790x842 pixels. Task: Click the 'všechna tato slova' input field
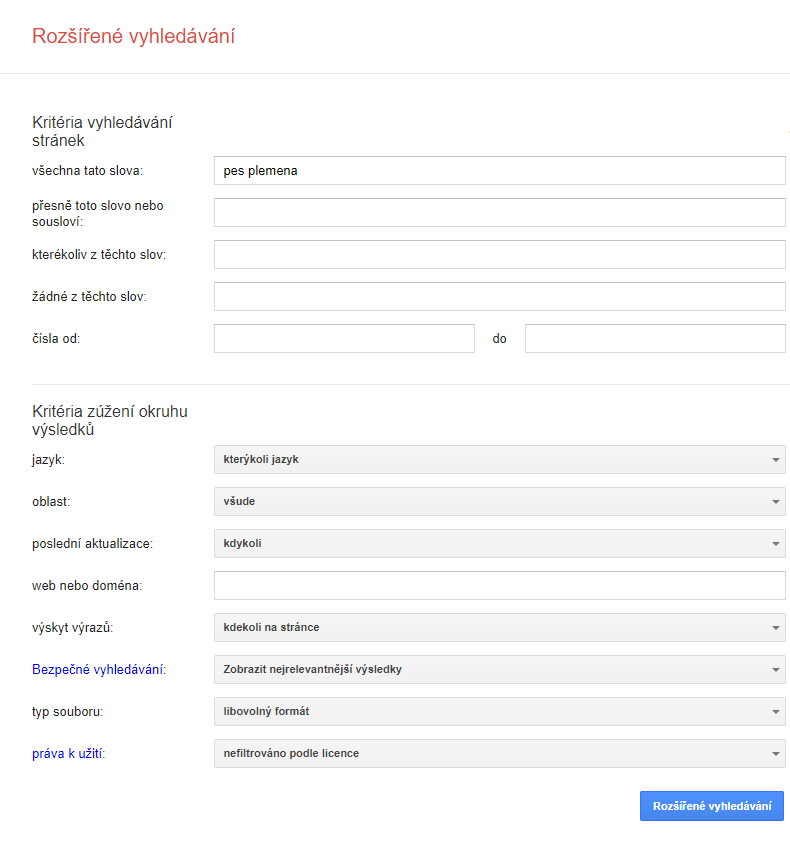tap(499, 171)
